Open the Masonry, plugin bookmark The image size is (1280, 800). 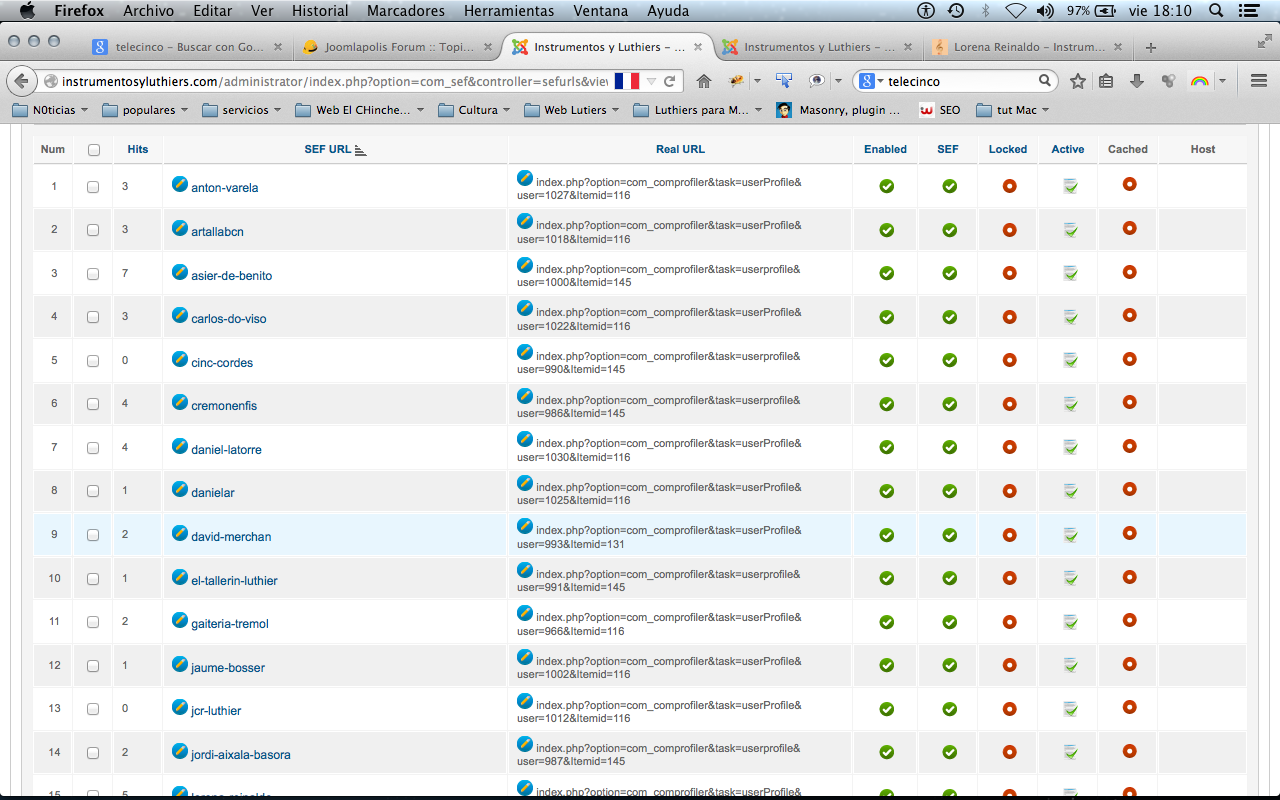tap(838, 110)
